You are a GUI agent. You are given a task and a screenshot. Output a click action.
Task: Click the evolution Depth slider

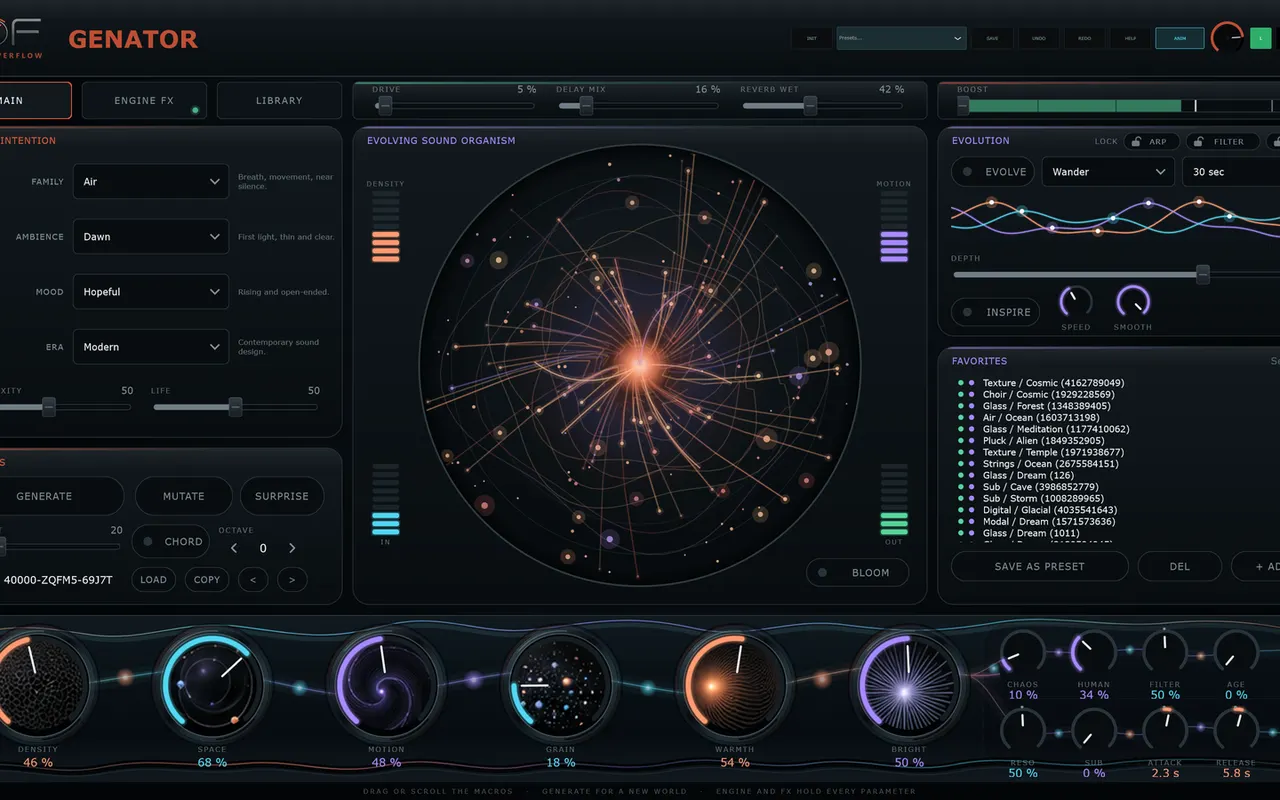click(1115, 274)
